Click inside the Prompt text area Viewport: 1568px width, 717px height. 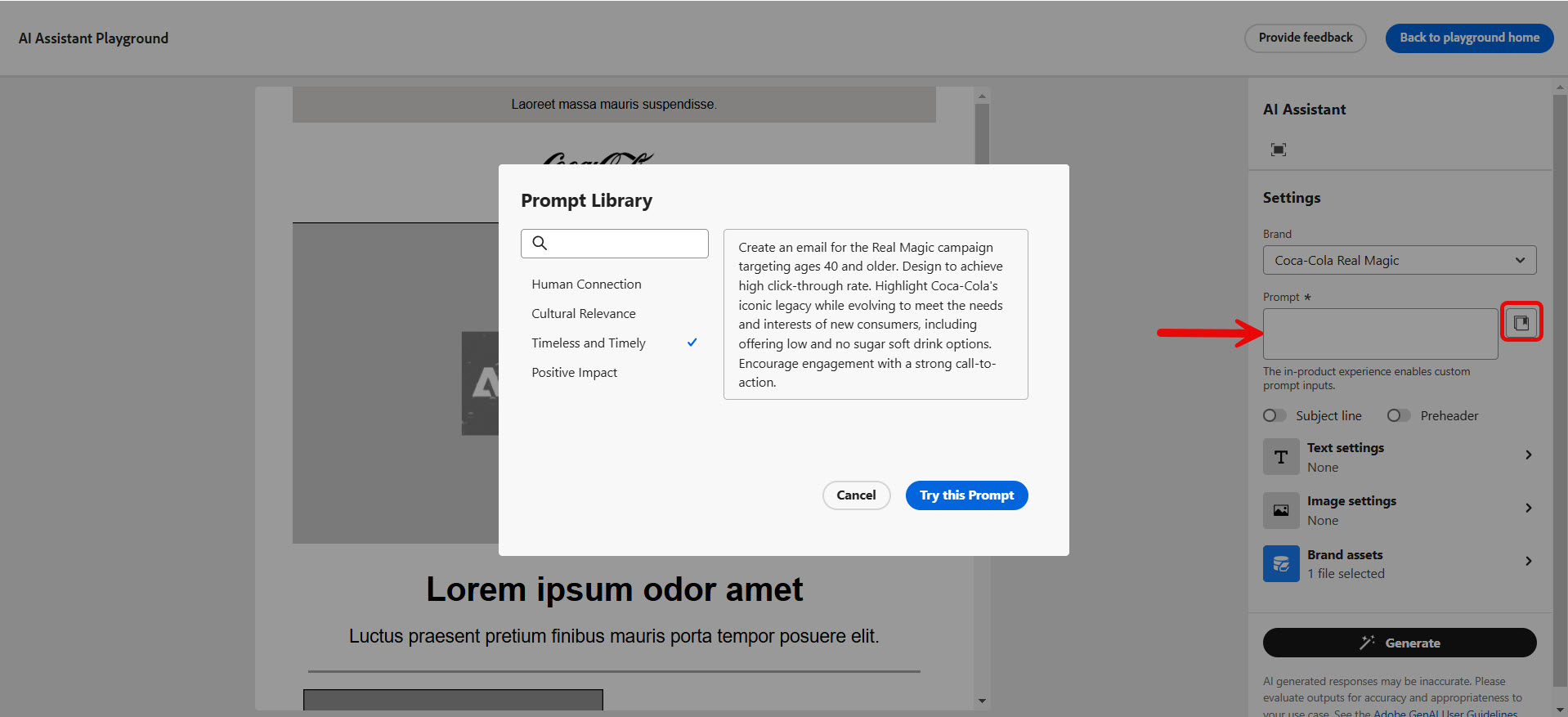click(x=1380, y=334)
